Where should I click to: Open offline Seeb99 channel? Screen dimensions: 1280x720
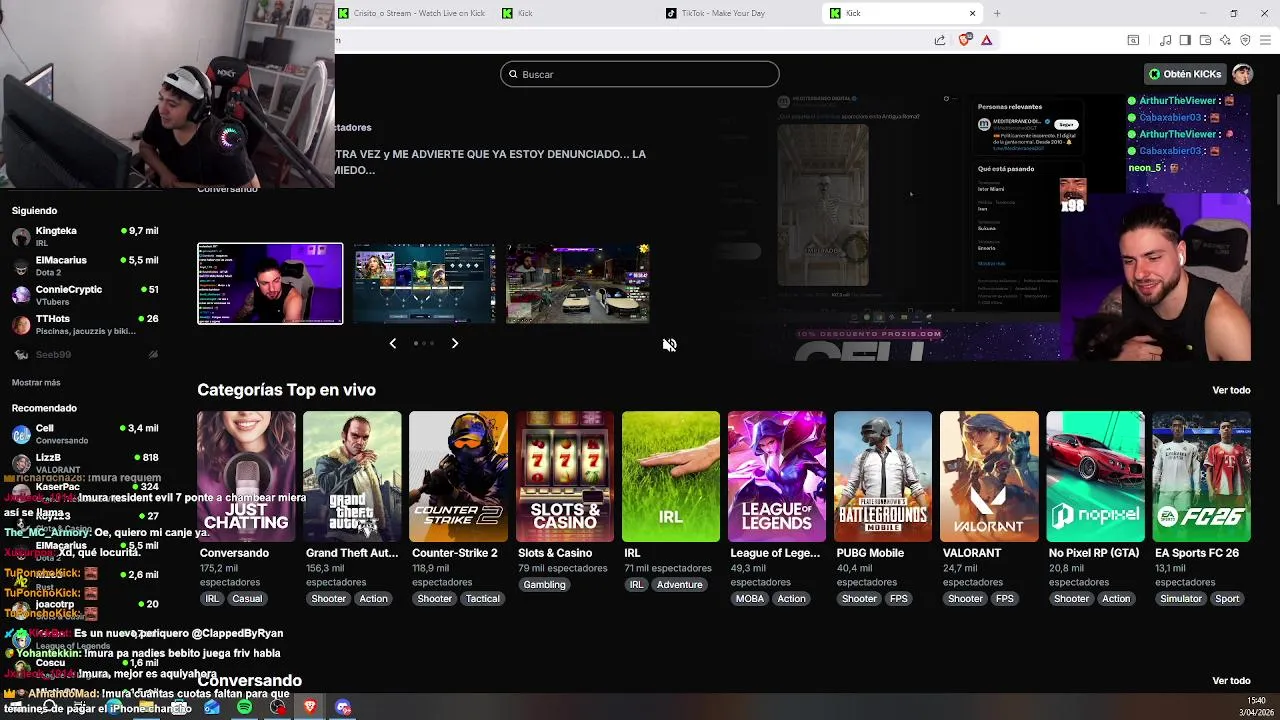[84, 354]
